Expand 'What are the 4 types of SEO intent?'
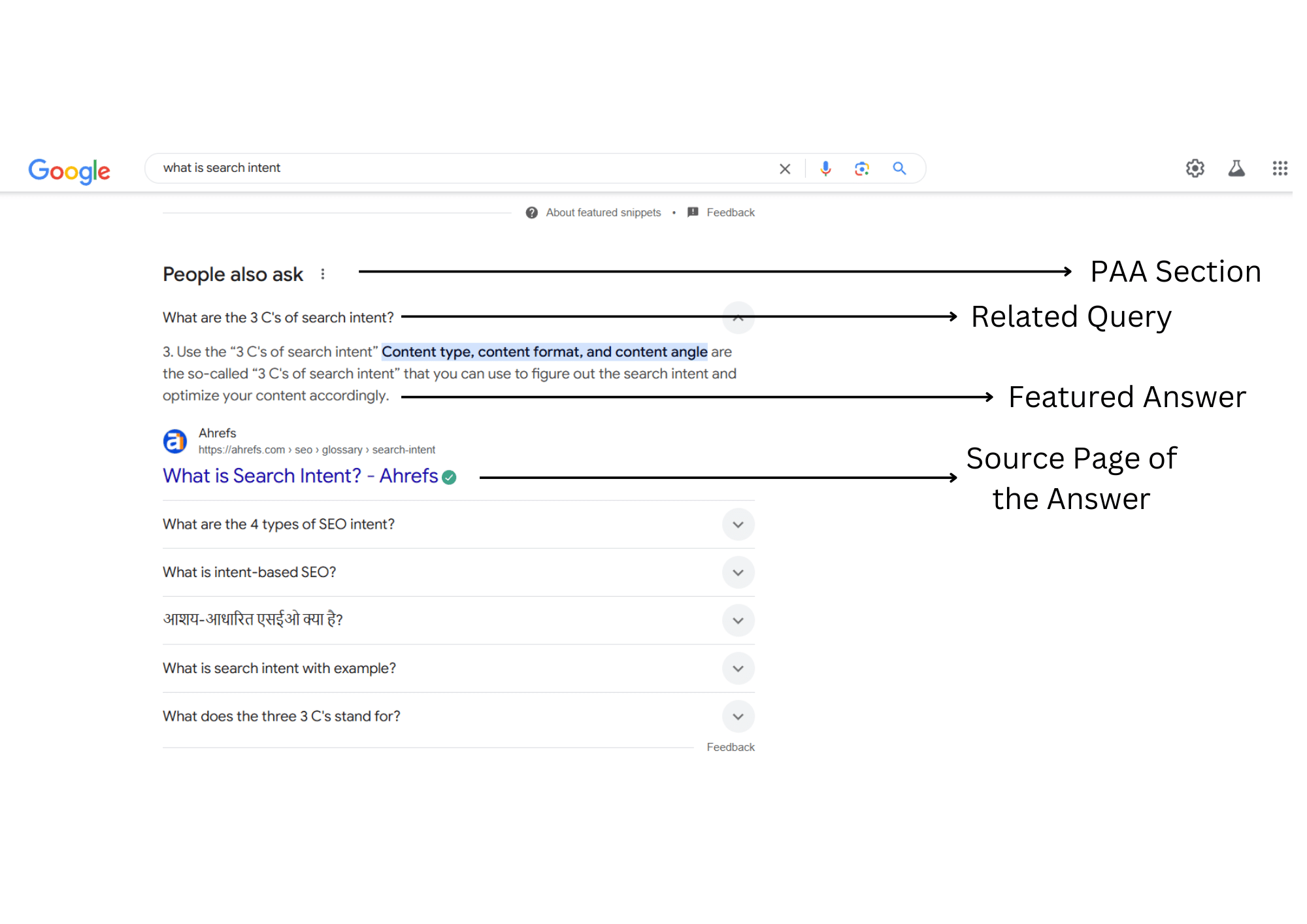This screenshot has width=1307, height=924. (x=738, y=525)
